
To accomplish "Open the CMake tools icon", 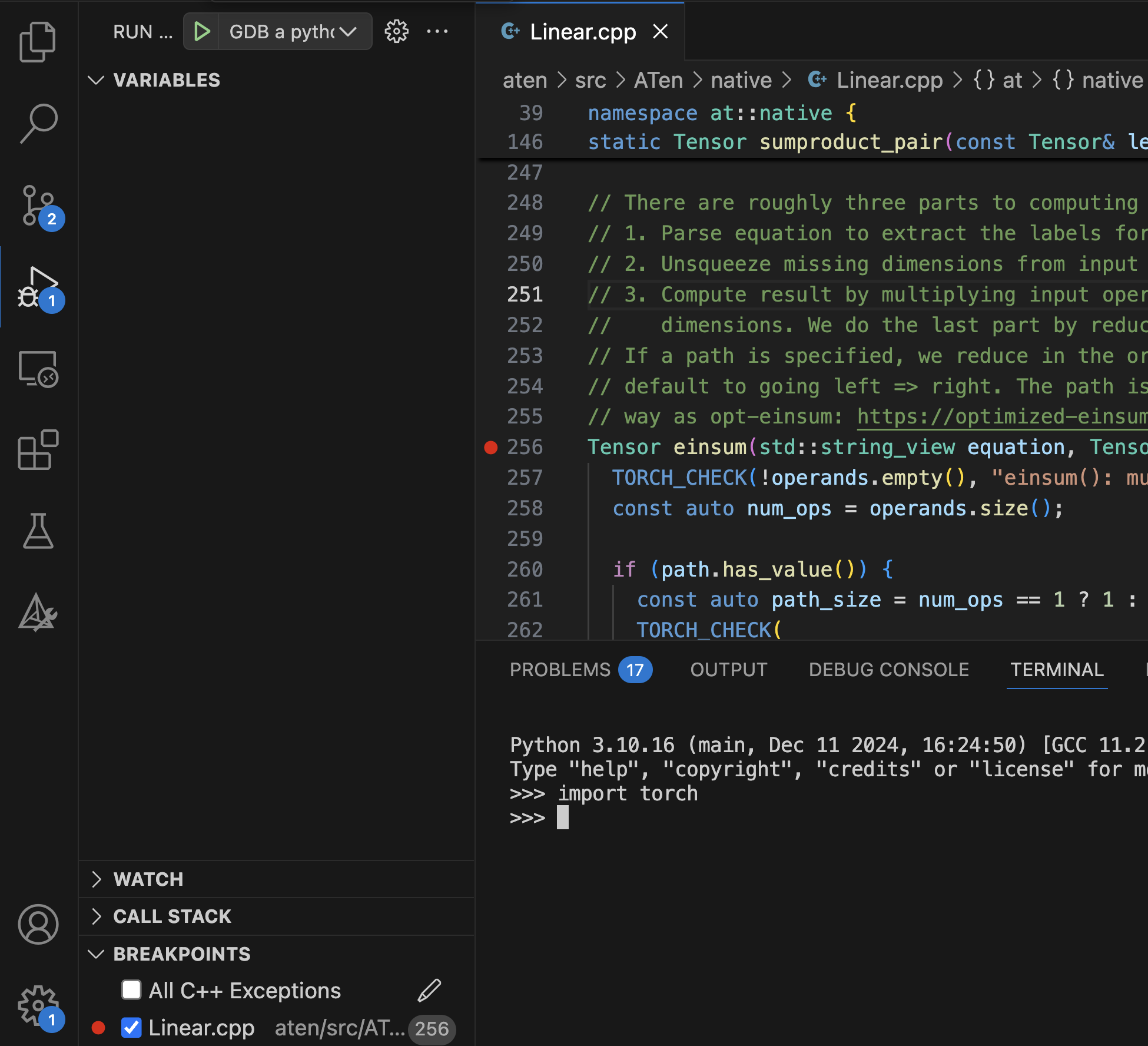I will (38, 613).
